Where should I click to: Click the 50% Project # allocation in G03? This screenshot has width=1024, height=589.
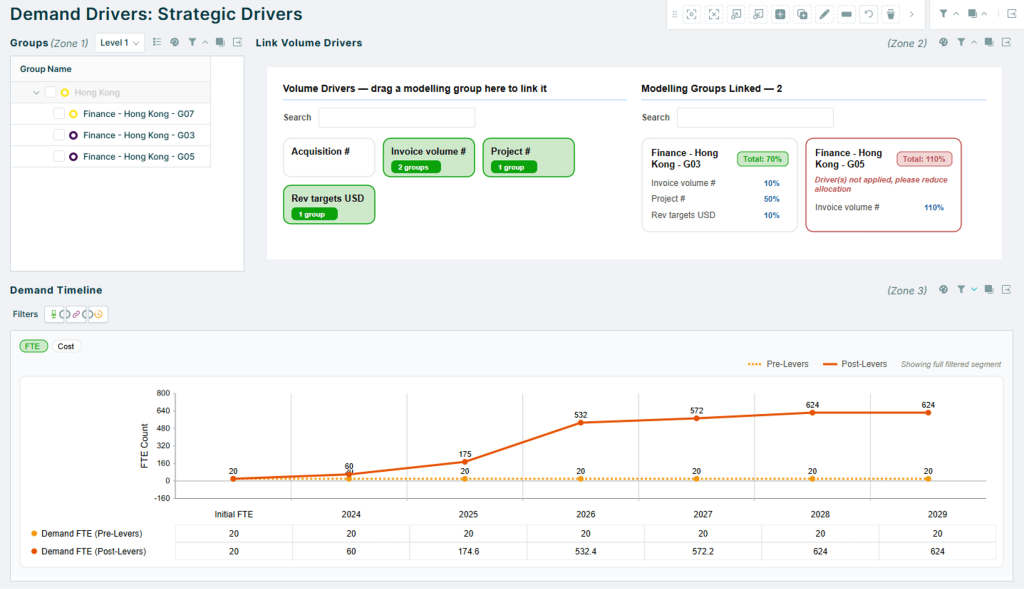(771, 199)
